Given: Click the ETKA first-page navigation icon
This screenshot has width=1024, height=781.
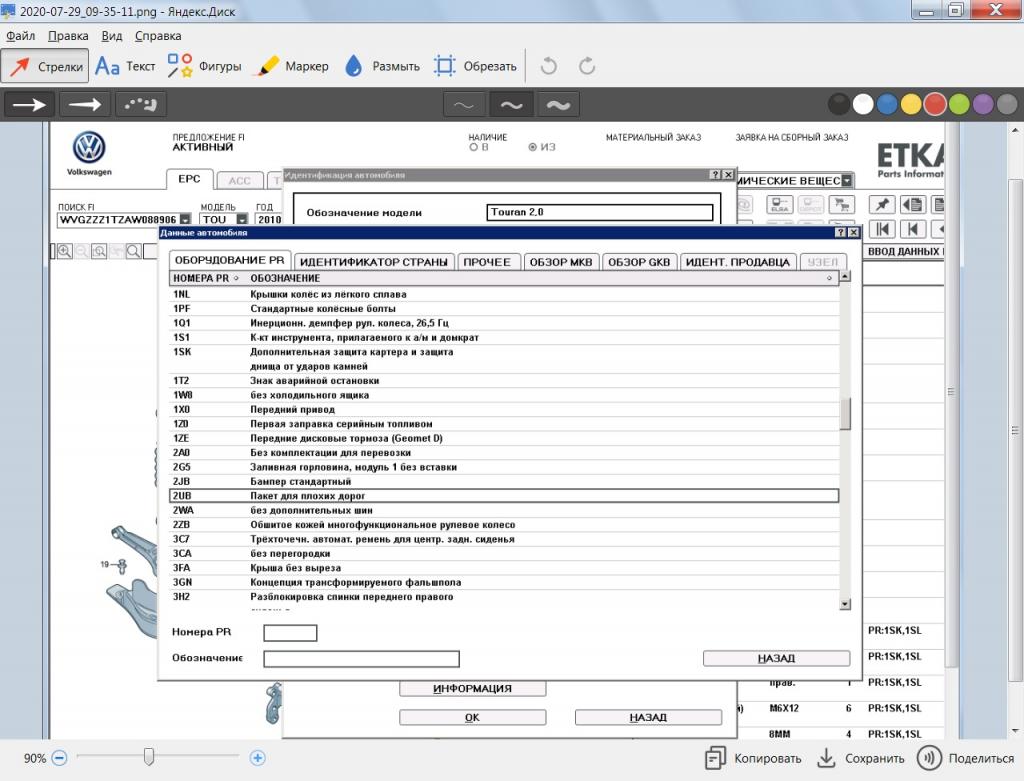Looking at the screenshot, I should [882, 229].
